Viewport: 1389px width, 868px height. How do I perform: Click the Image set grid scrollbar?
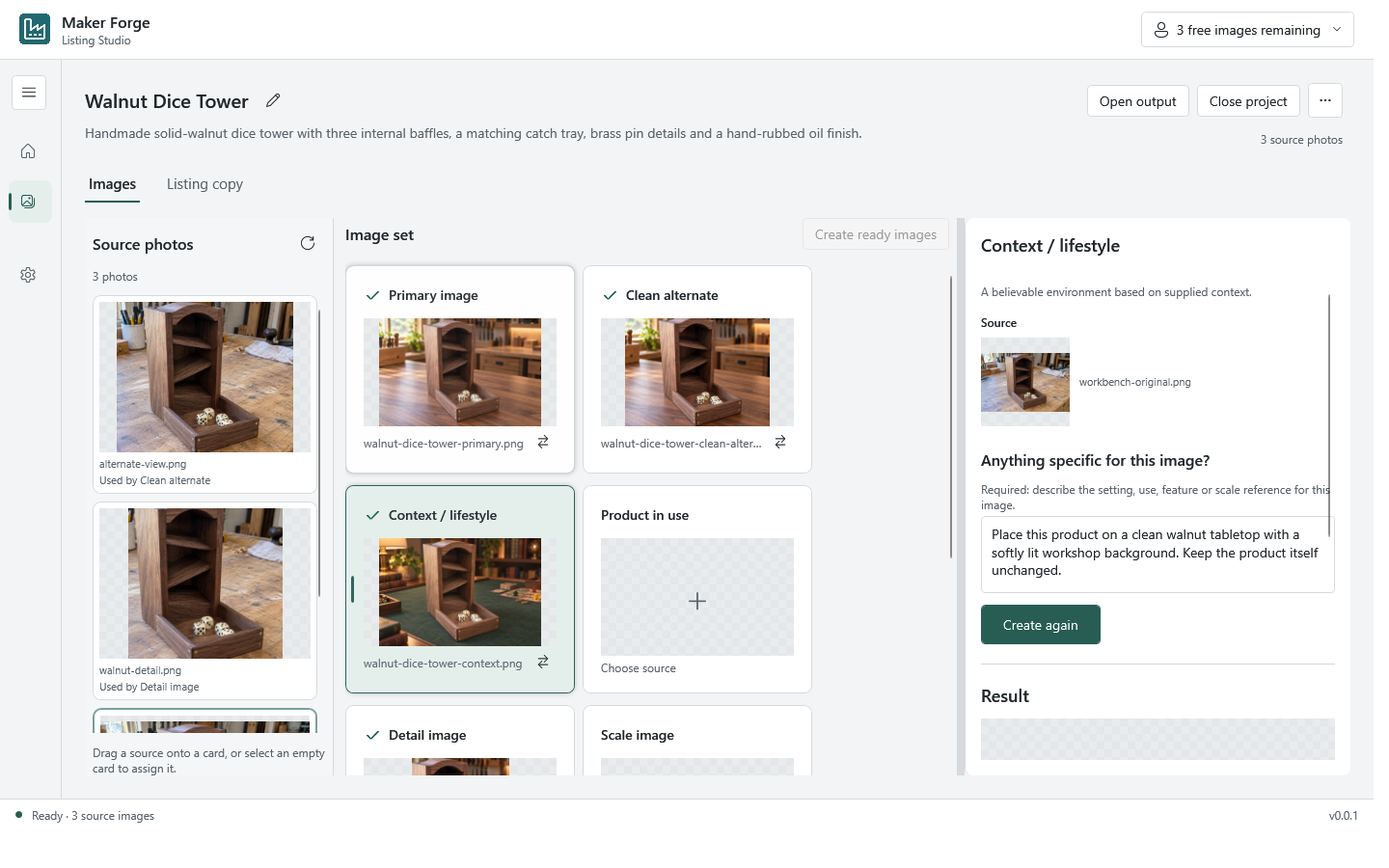951,417
